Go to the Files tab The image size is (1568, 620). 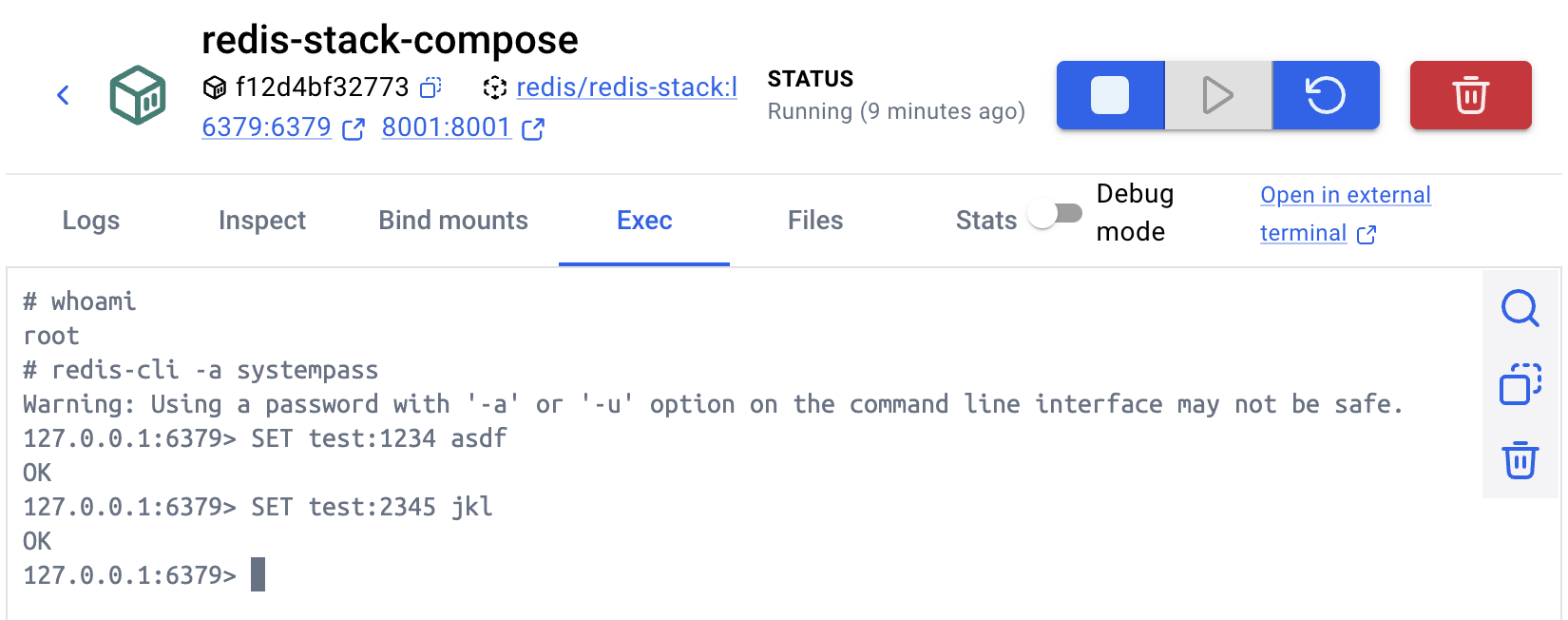(x=815, y=221)
